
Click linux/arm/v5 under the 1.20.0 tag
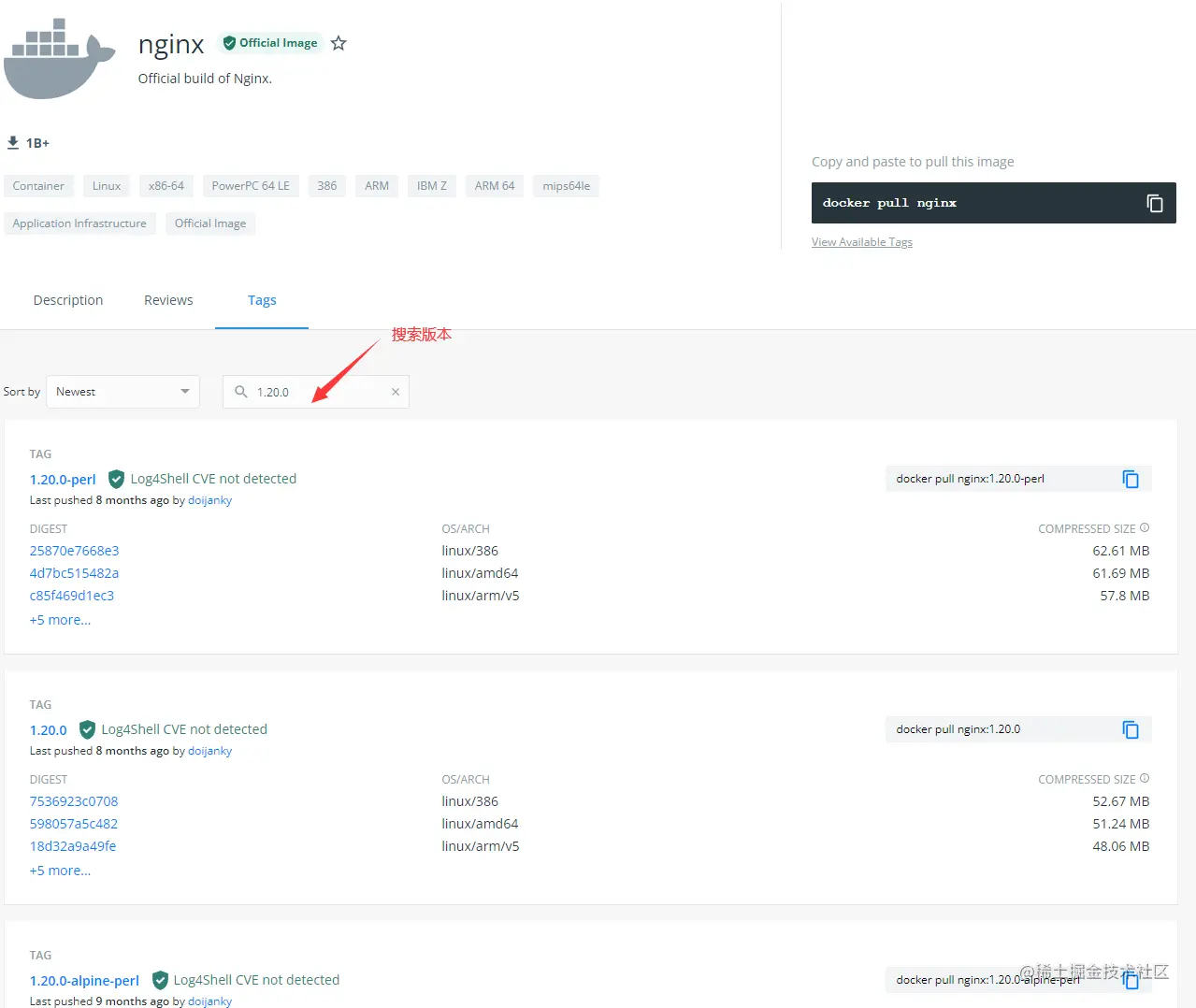click(481, 846)
